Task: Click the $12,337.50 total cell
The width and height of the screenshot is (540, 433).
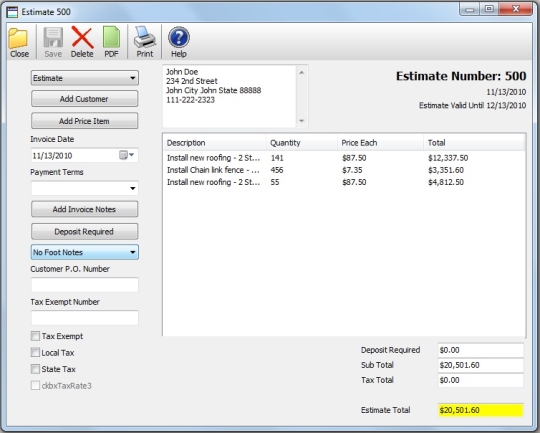Action: point(448,158)
